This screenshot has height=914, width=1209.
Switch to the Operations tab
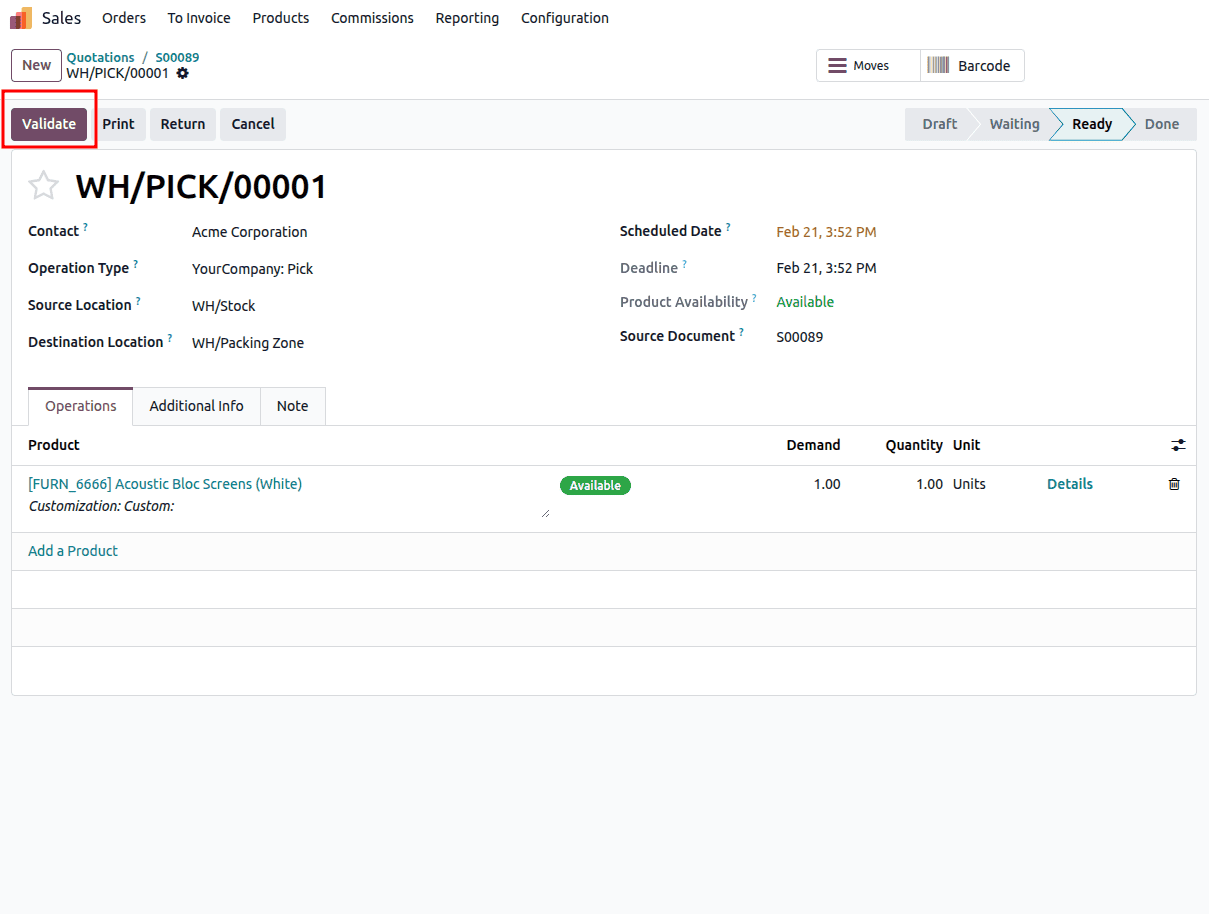81,406
